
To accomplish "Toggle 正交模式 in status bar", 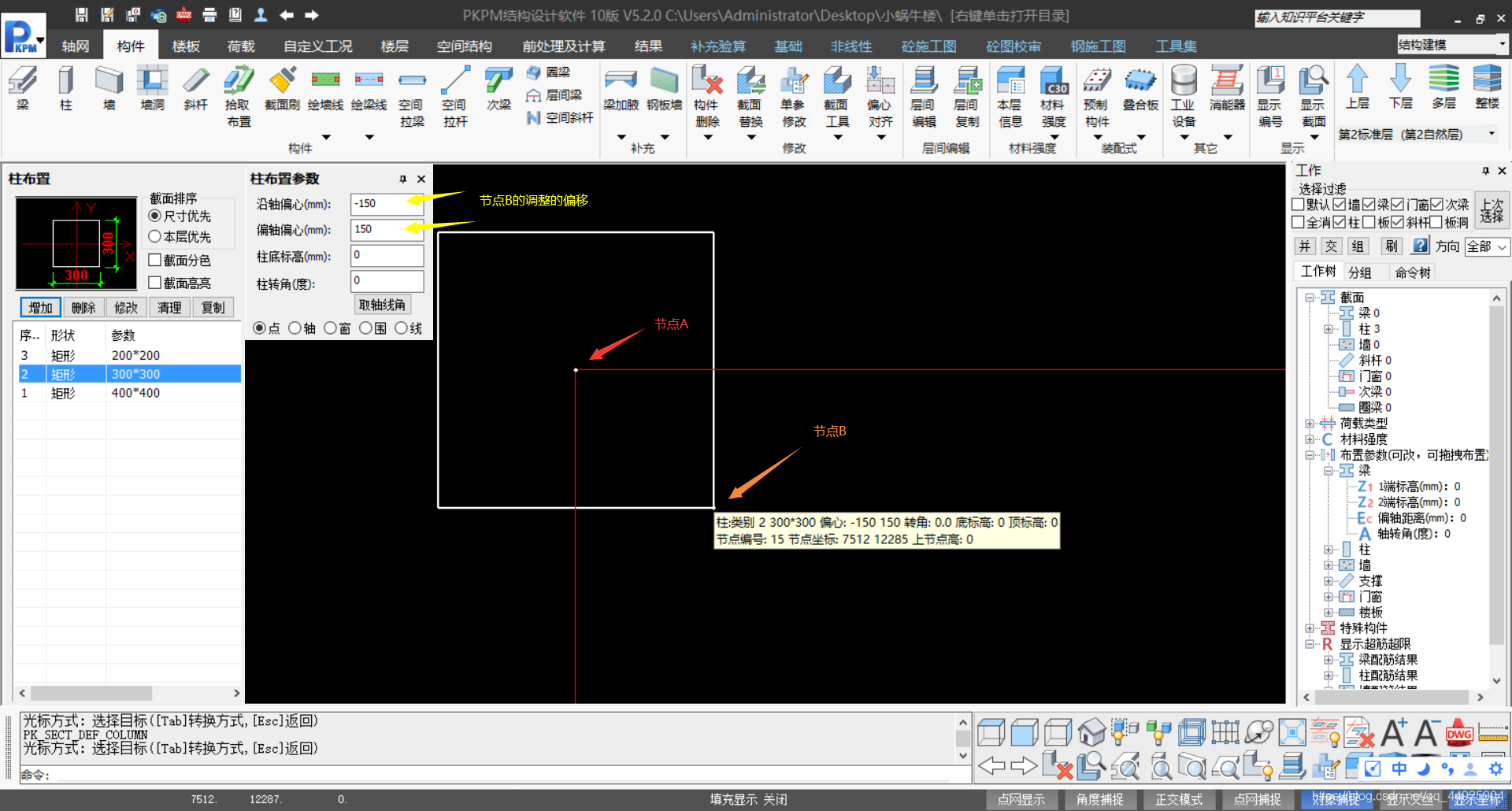I will [x=1178, y=799].
